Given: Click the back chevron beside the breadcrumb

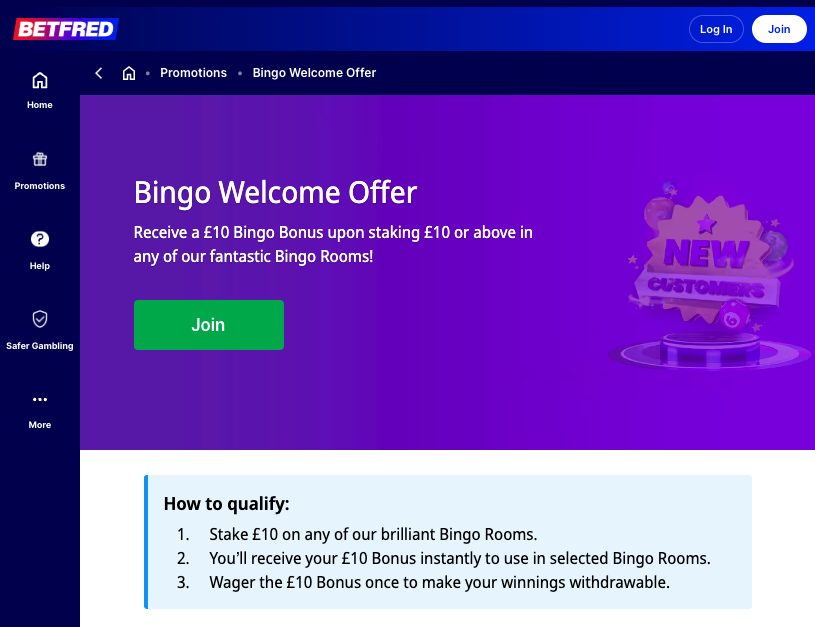Looking at the screenshot, I should coord(98,72).
